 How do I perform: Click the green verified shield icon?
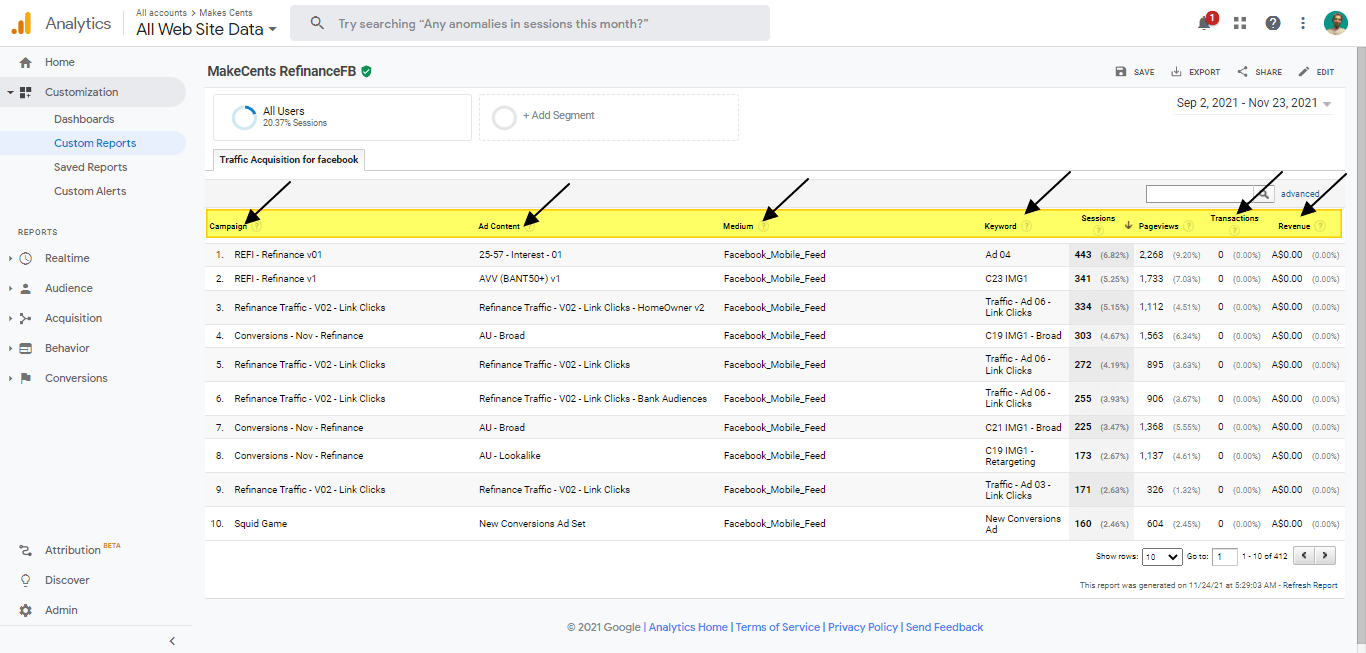tap(367, 72)
